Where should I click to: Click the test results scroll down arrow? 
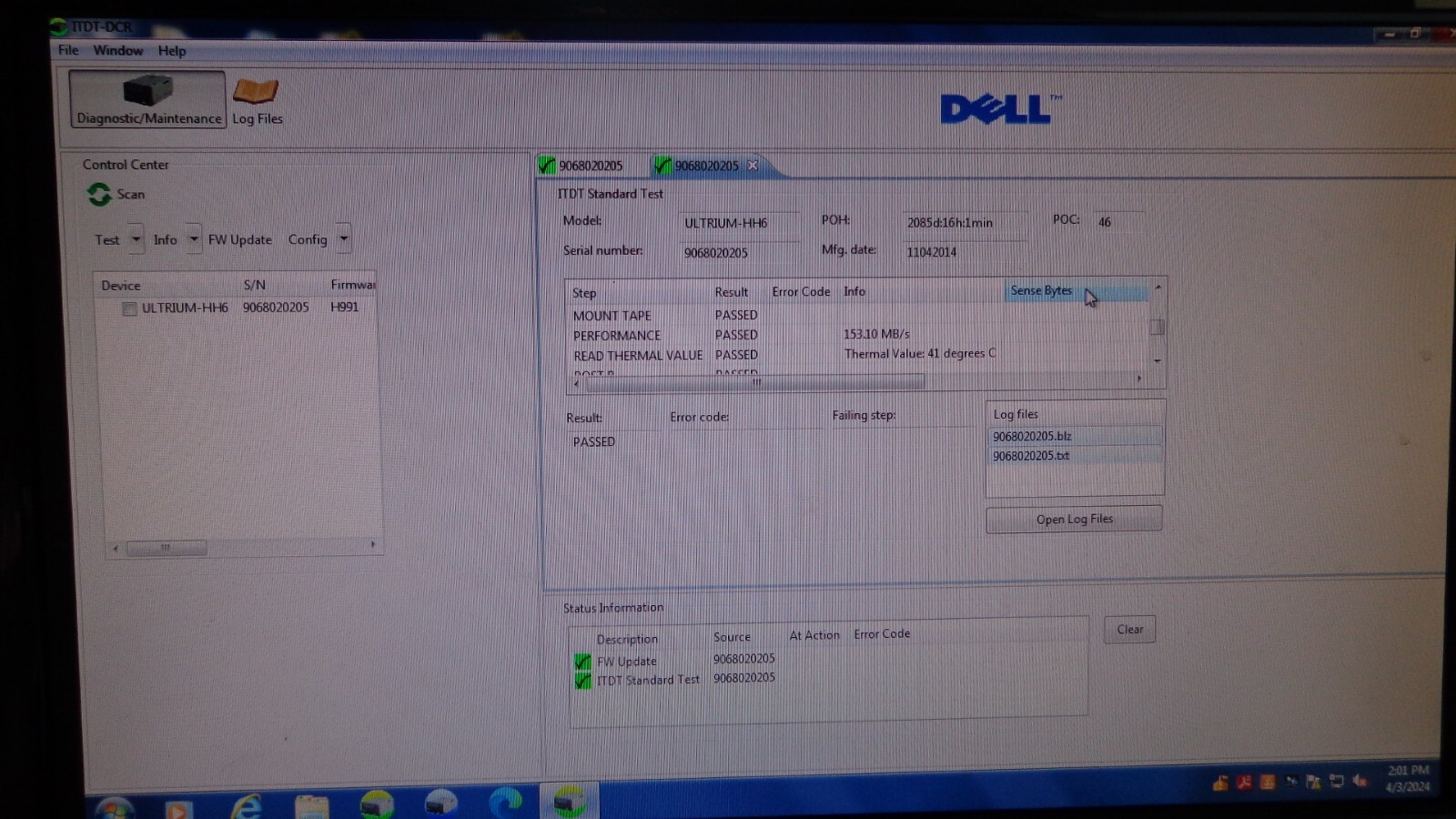click(1158, 361)
